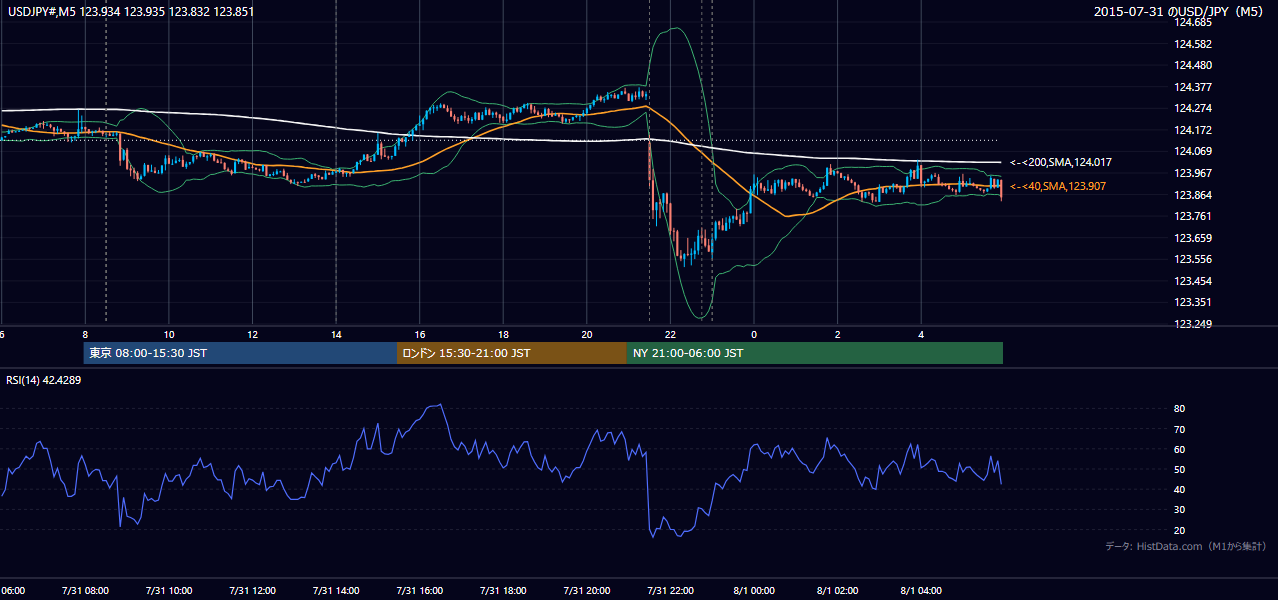
Task: Click price axis label 124.480
Action: click(1194, 66)
